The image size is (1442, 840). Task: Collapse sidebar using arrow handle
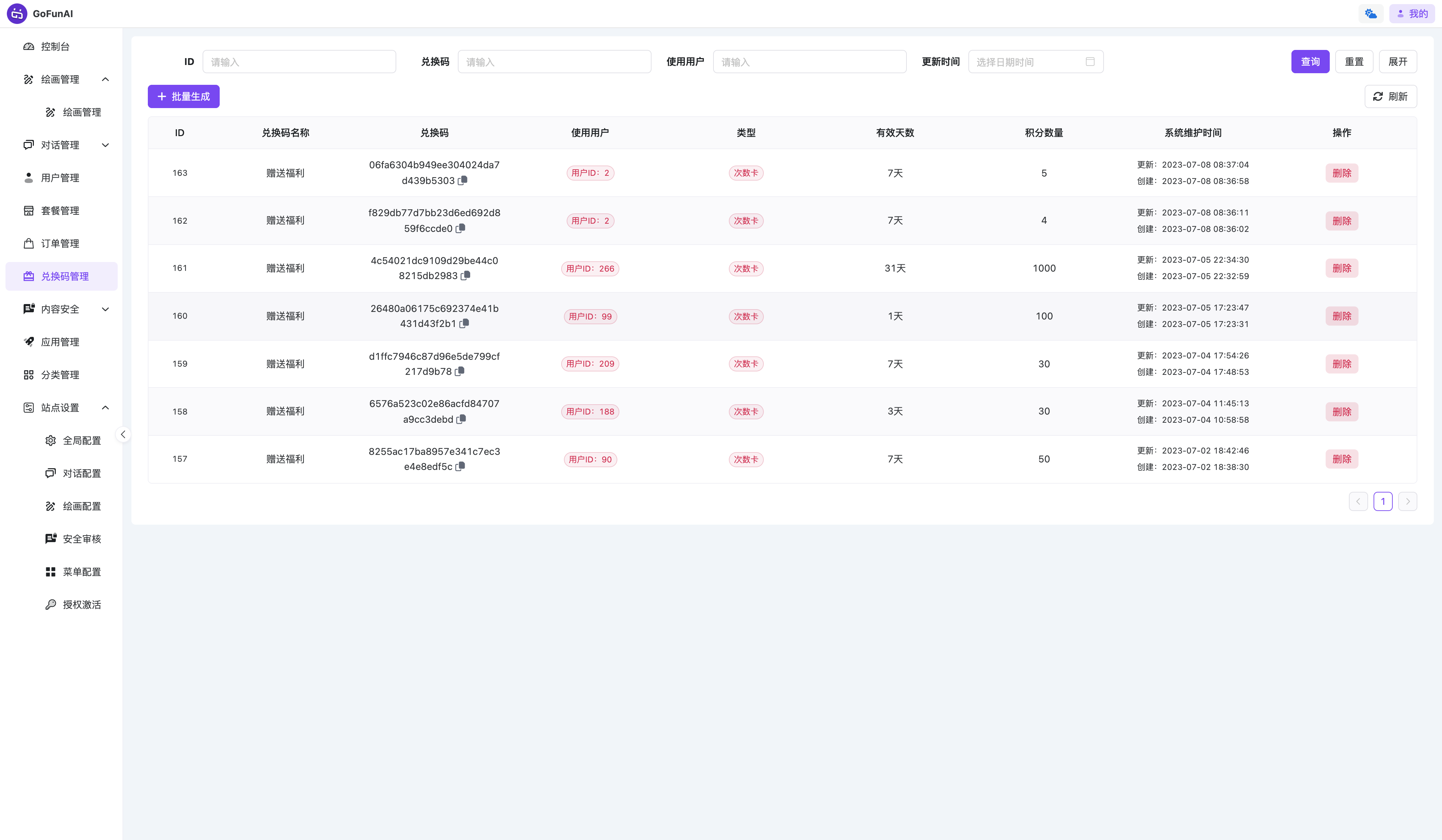pyautogui.click(x=123, y=435)
